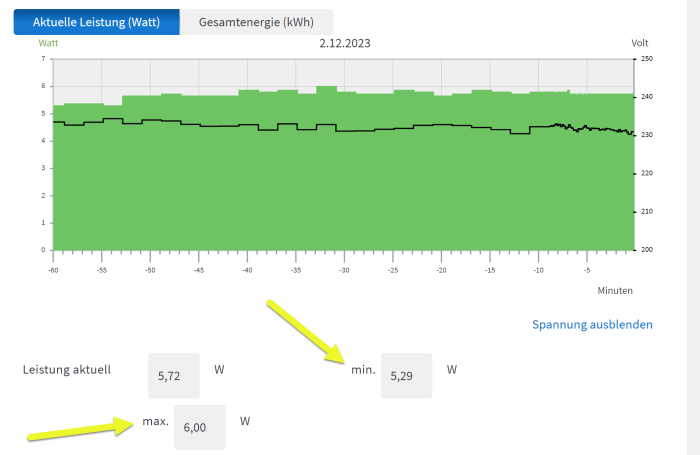Click the Spannung ausblenden link

pyautogui.click(x=592, y=324)
